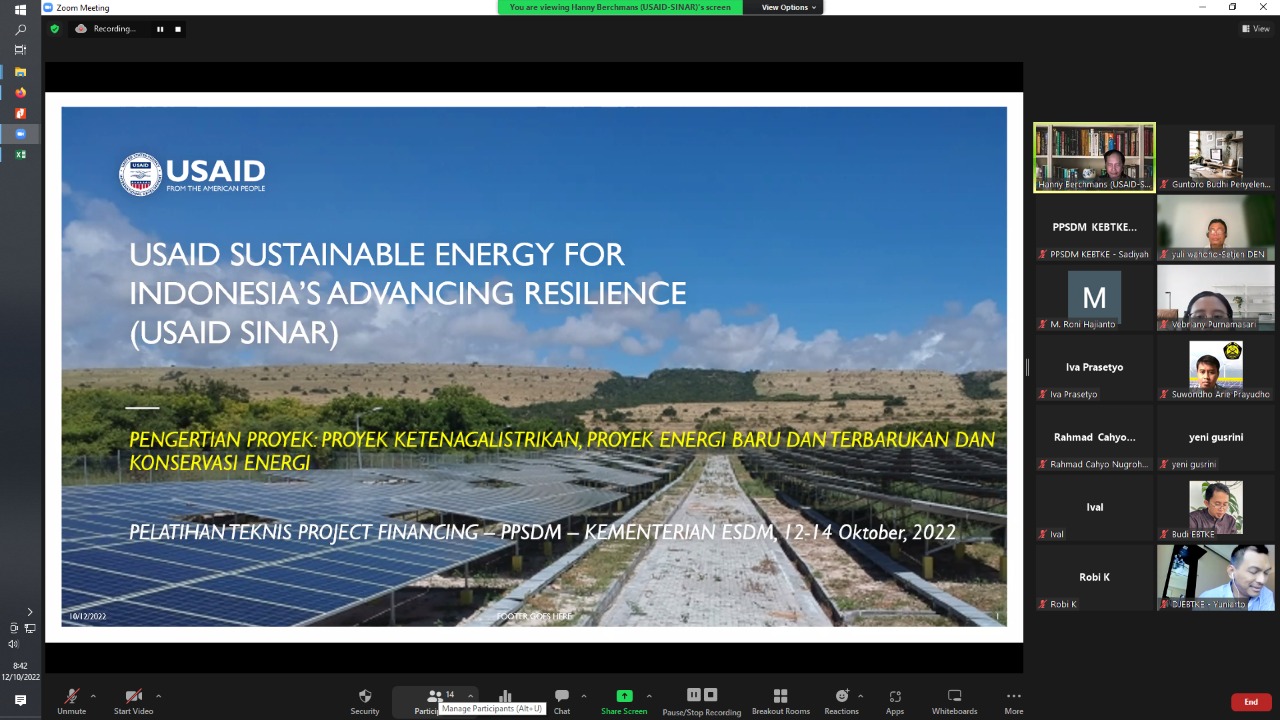Click the View layout button top right
Viewport: 1280px width, 720px height.
coord(1256,29)
